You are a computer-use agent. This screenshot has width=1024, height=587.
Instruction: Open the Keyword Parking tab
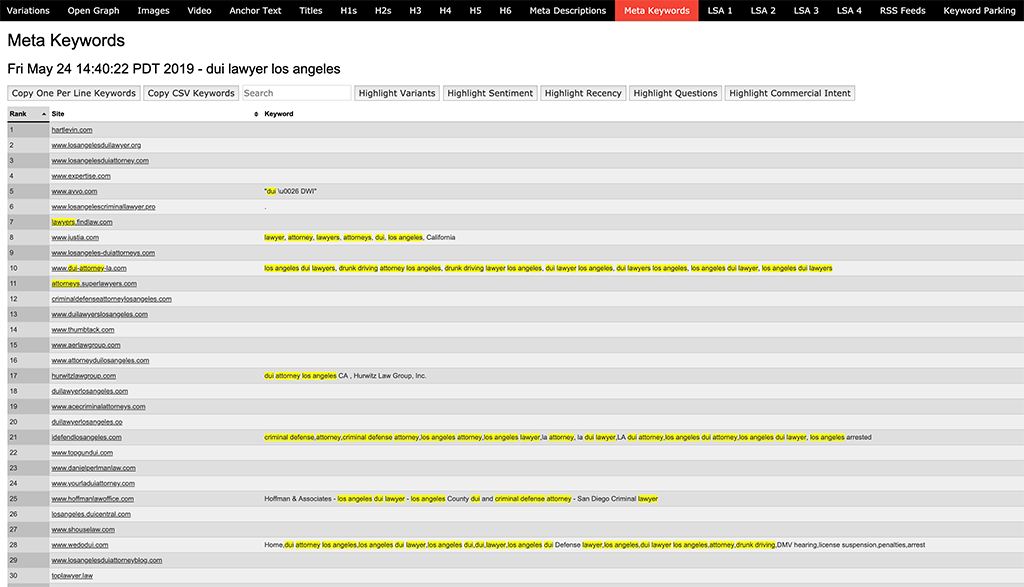(x=980, y=10)
